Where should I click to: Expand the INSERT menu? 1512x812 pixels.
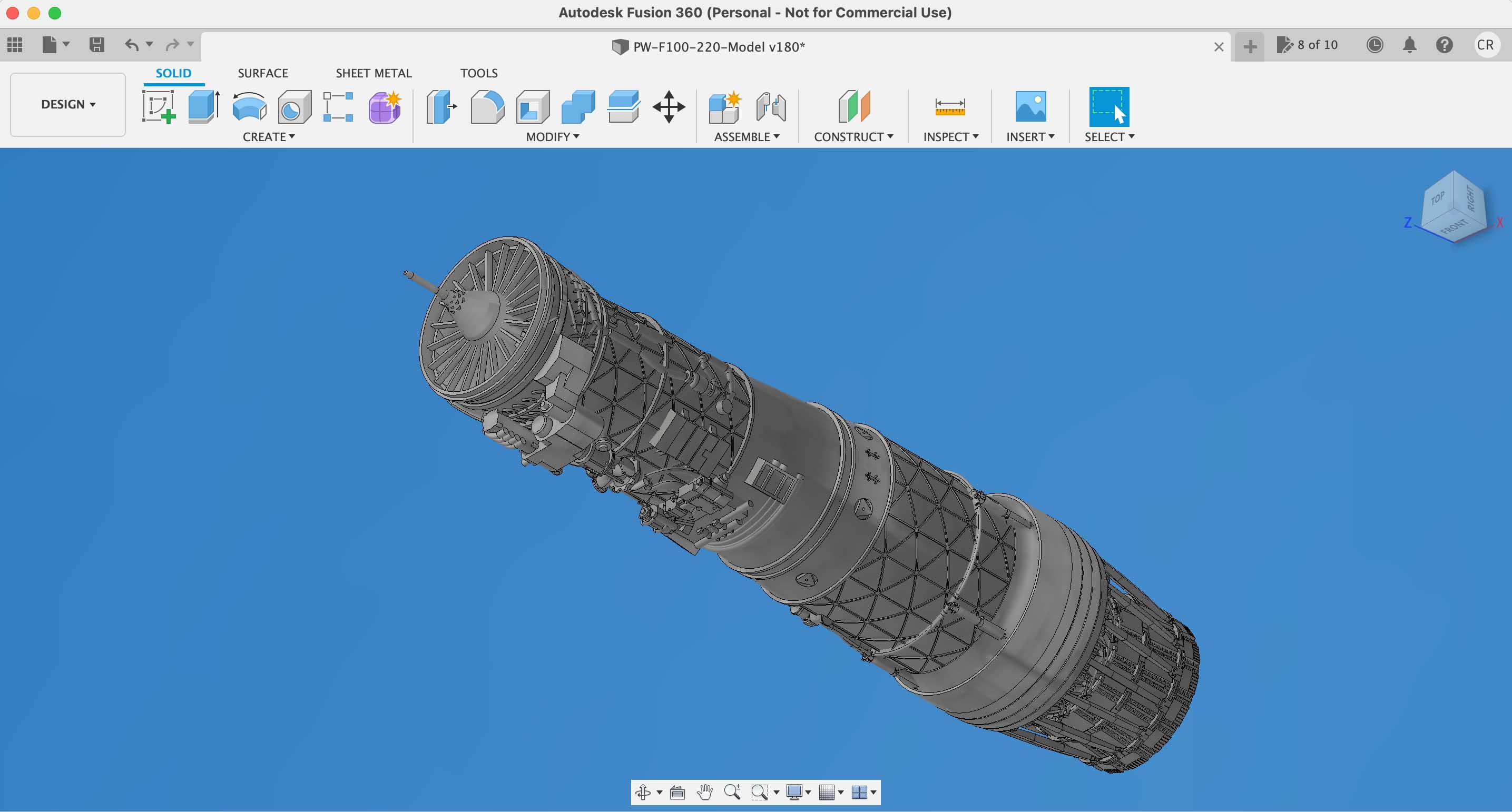1030,137
